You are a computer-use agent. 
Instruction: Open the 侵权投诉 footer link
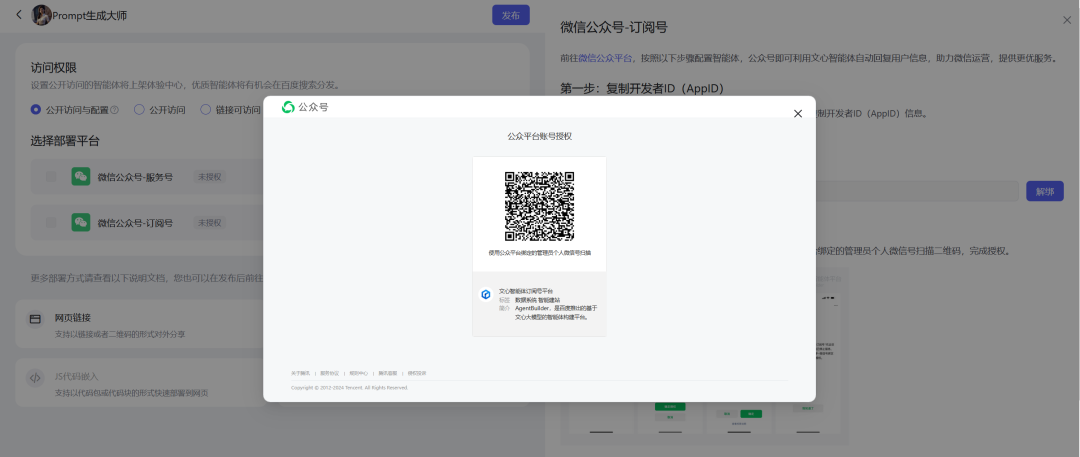tap(417, 373)
